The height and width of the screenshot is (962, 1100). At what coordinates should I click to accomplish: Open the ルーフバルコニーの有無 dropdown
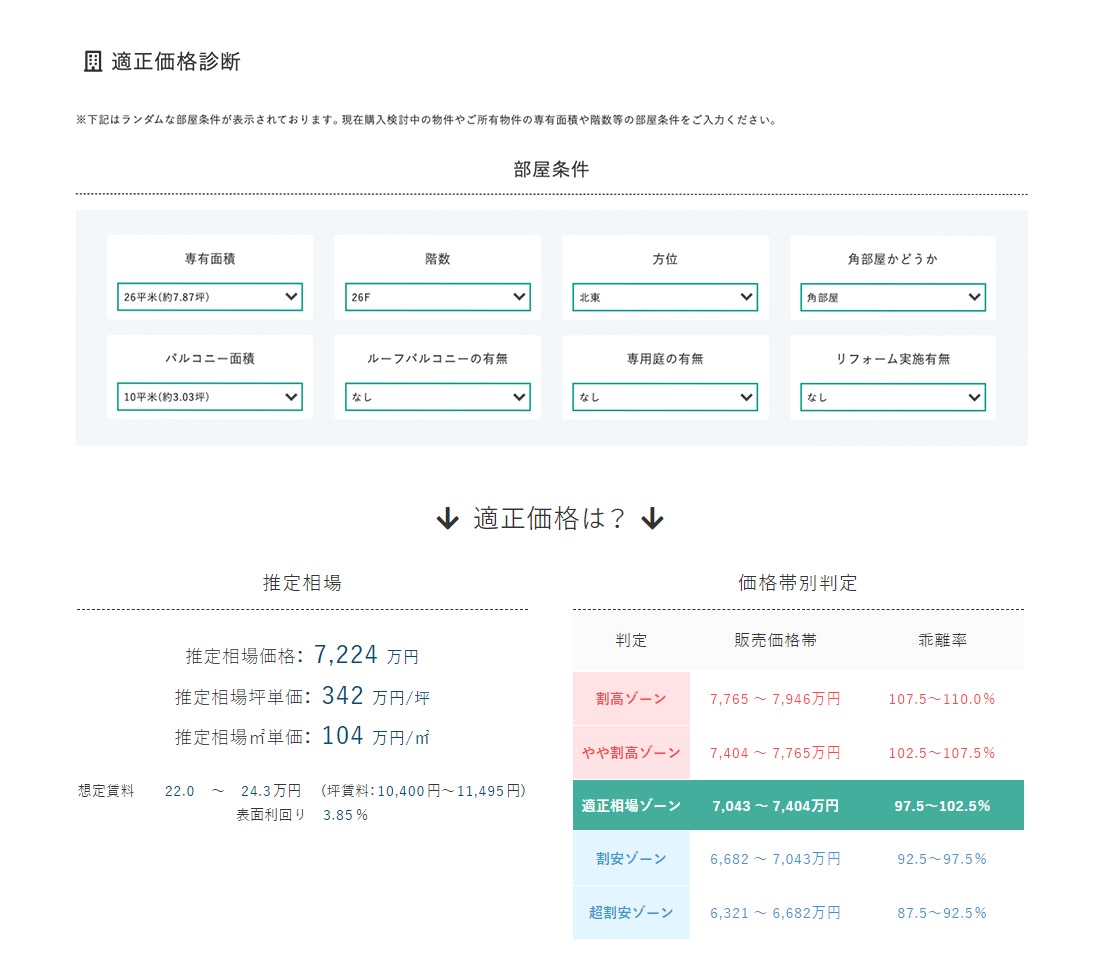point(438,396)
